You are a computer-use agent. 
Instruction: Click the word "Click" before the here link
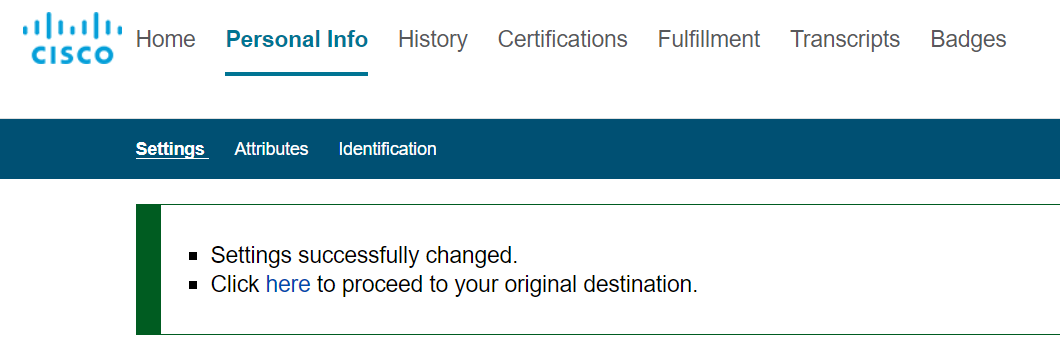[x=235, y=284]
